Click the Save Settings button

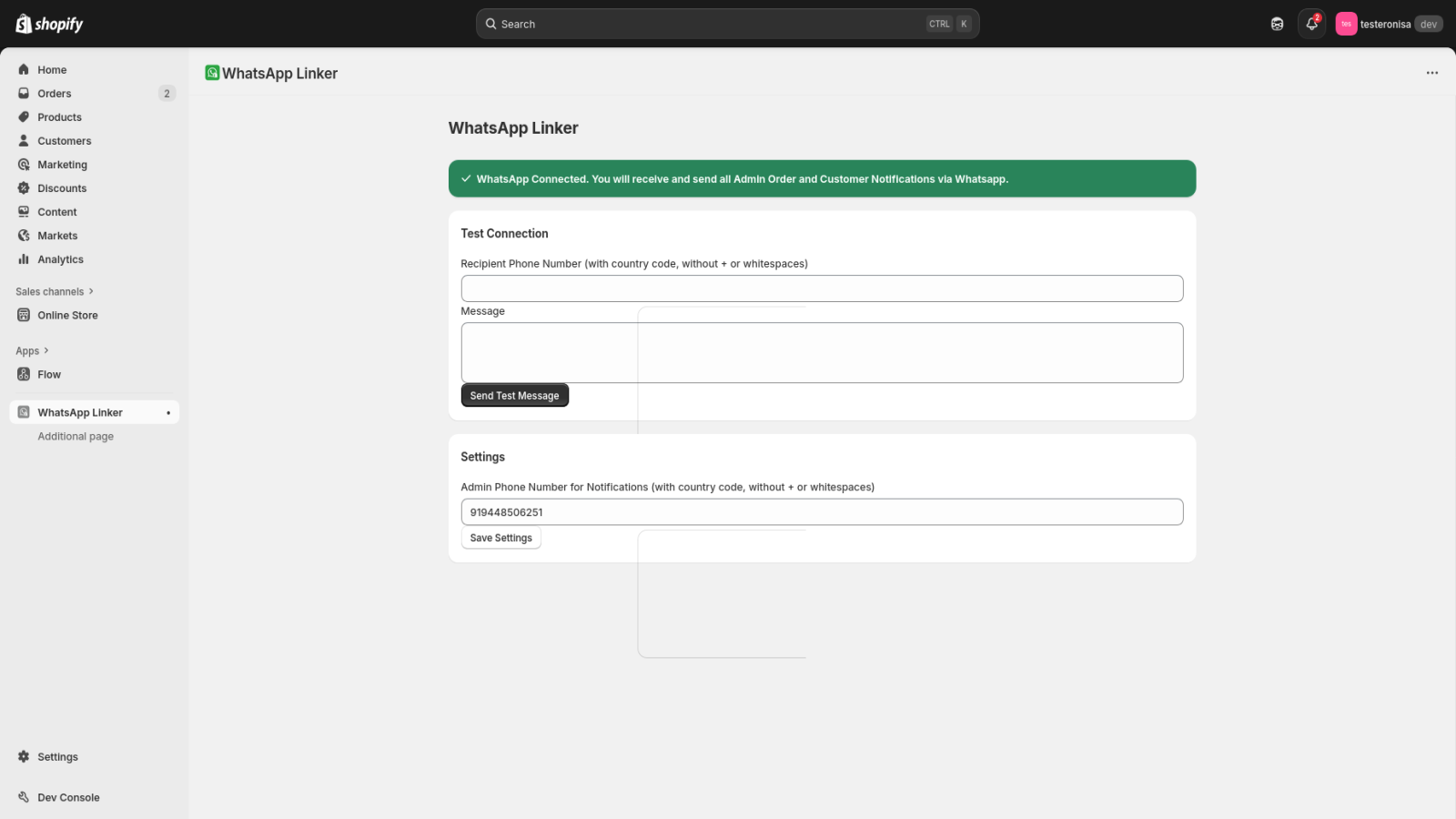500,538
